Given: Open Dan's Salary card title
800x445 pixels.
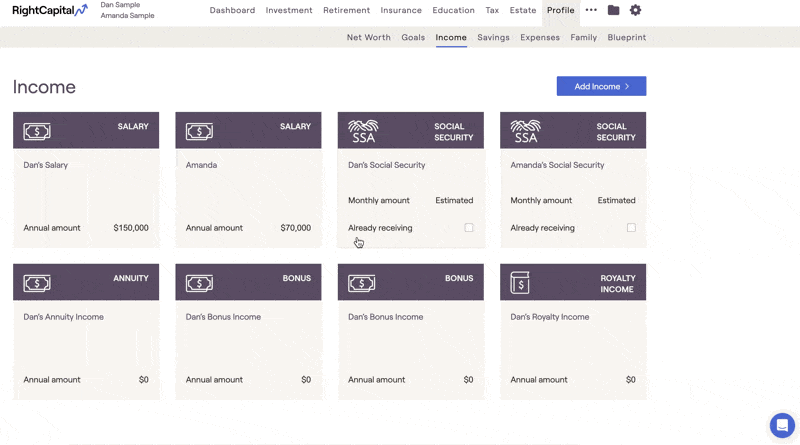Looking at the screenshot, I should click(45, 165).
